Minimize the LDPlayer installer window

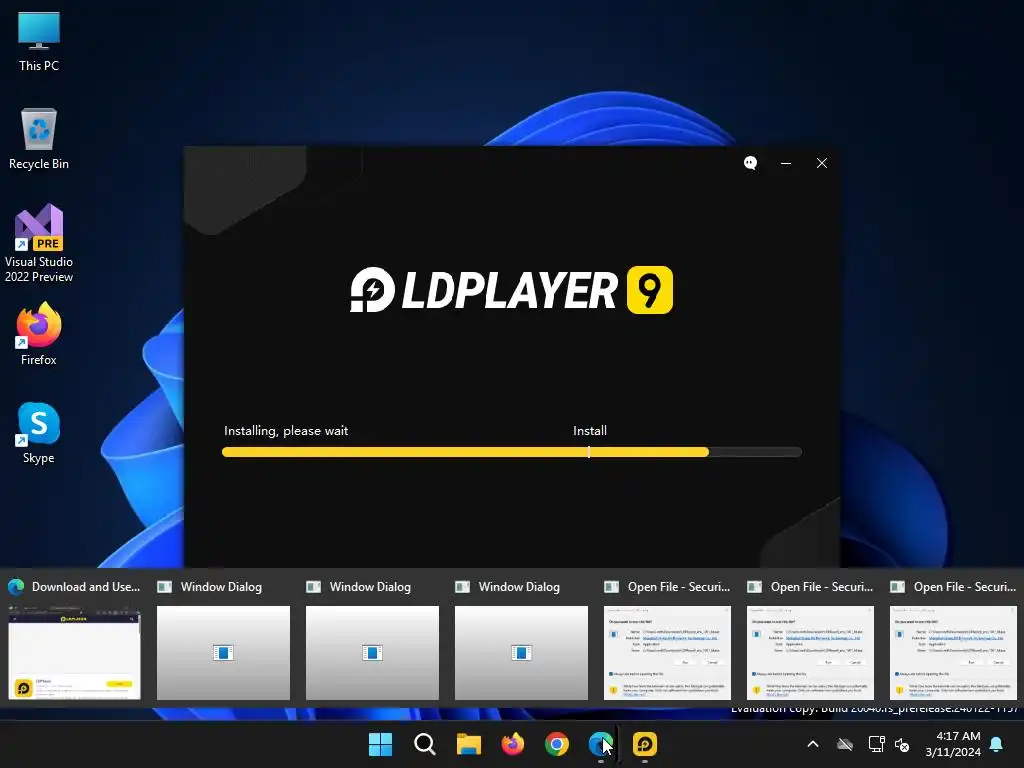click(x=786, y=163)
